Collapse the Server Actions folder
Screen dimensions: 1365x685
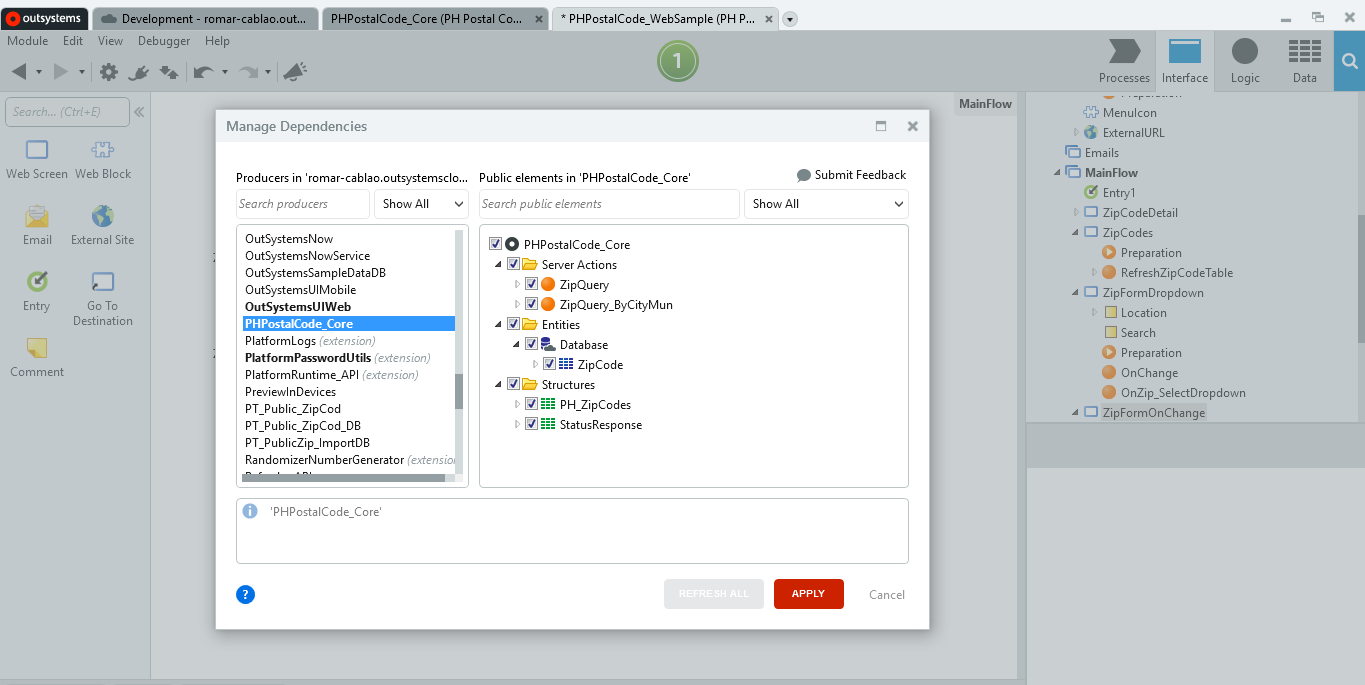tap(498, 265)
